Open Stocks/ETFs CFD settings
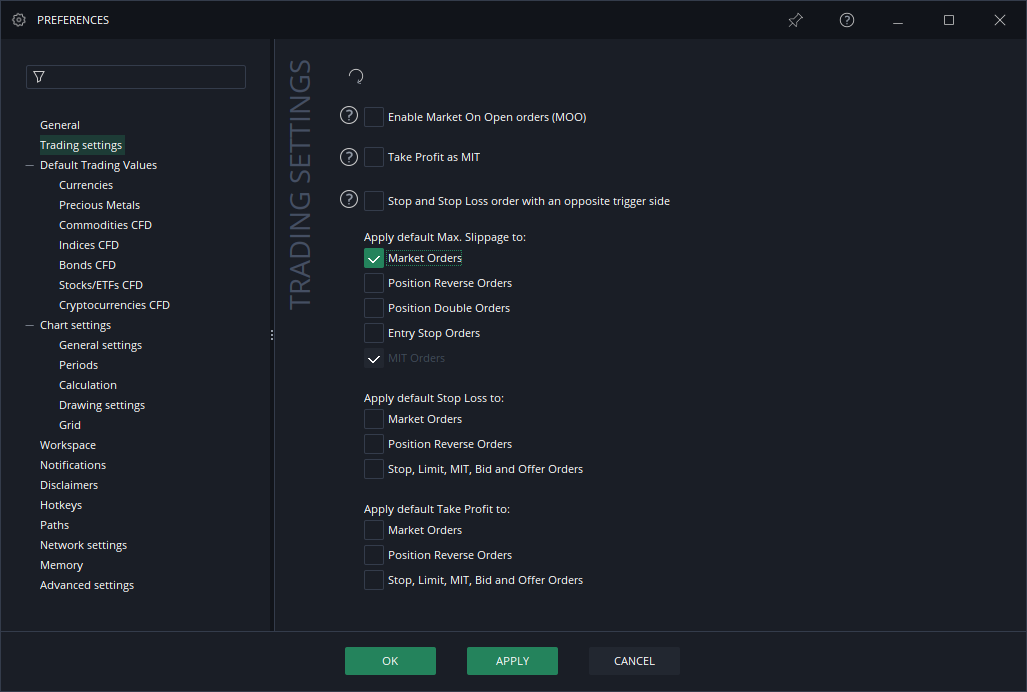 click(x=101, y=285)
